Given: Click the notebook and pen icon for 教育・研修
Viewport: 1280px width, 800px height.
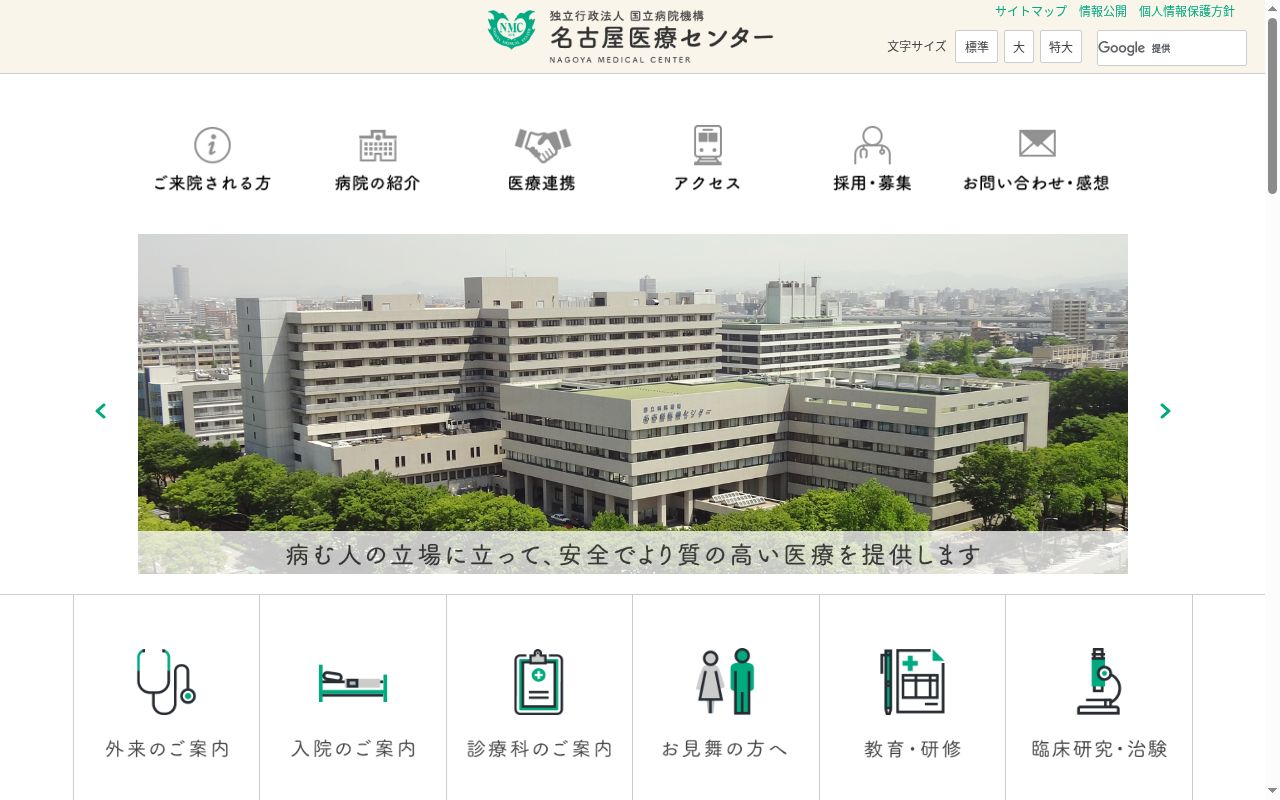Looking at the screenshot, I should click(912, 681).
